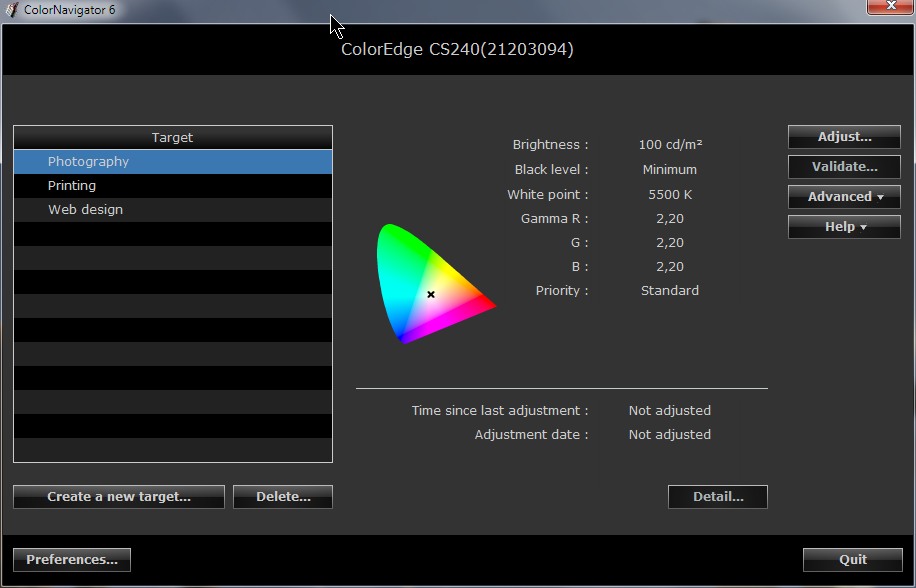Viewport: 916px width, 588px height.
Task: Click the ColorNavigator 6 app icon in title bar
Action: tap(12, 10)
